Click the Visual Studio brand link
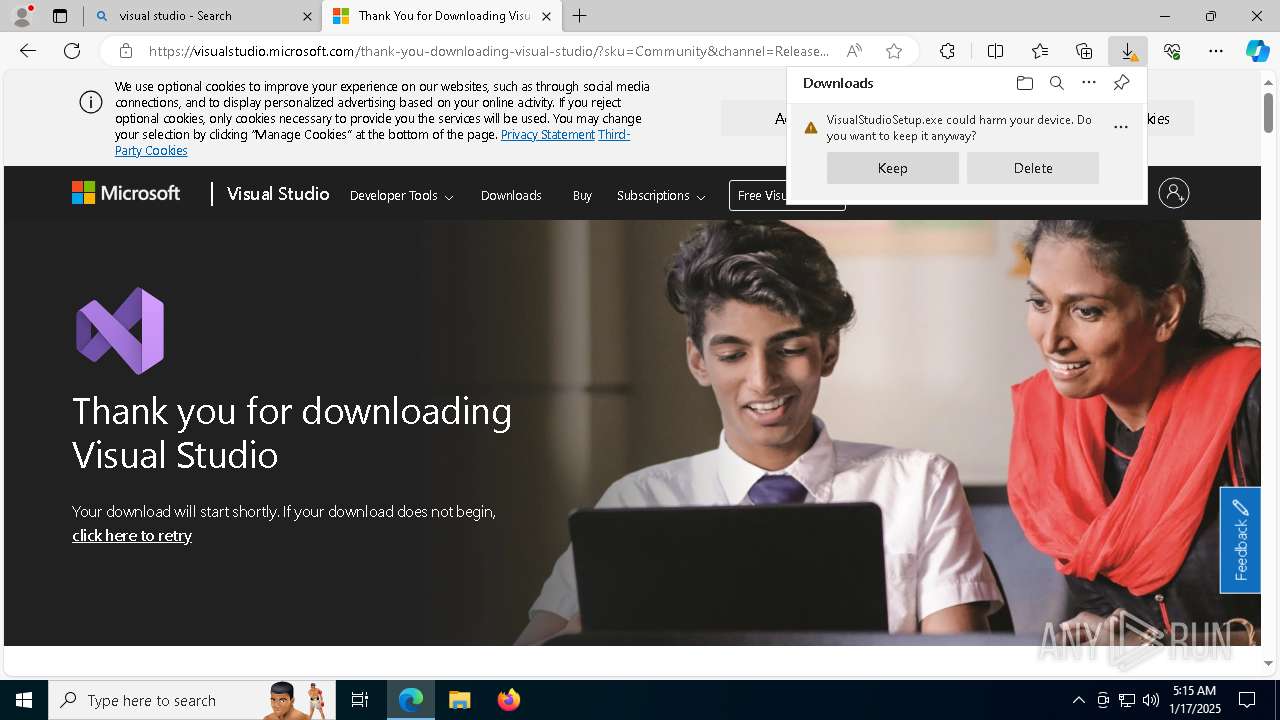This screenshot has width=1280, height=720. (278, 194)
